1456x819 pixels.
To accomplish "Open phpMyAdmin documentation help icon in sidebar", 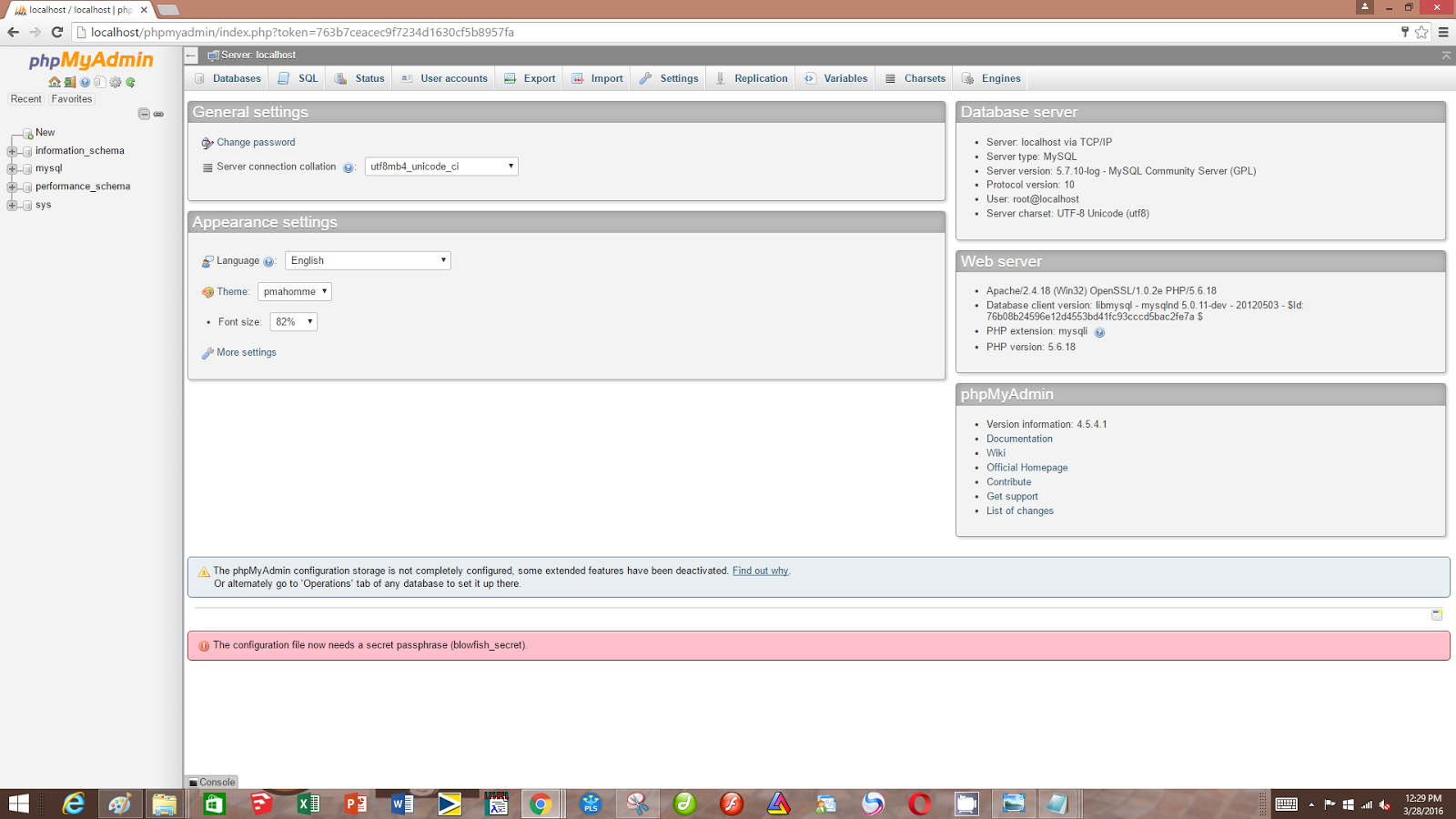I will pos(85,82).
